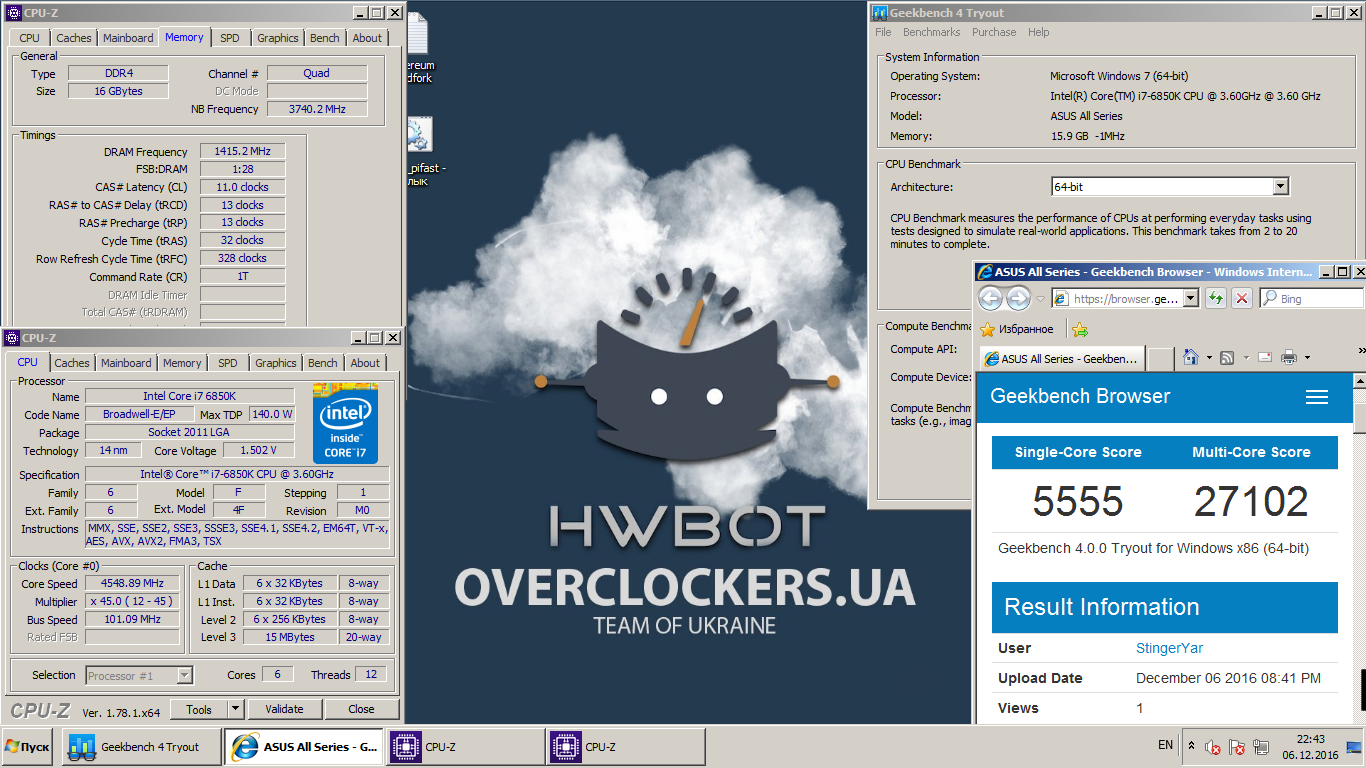Switch to Geekbench 4 Tryout taskbar button

pyautogui.click(x=140, y=747)
